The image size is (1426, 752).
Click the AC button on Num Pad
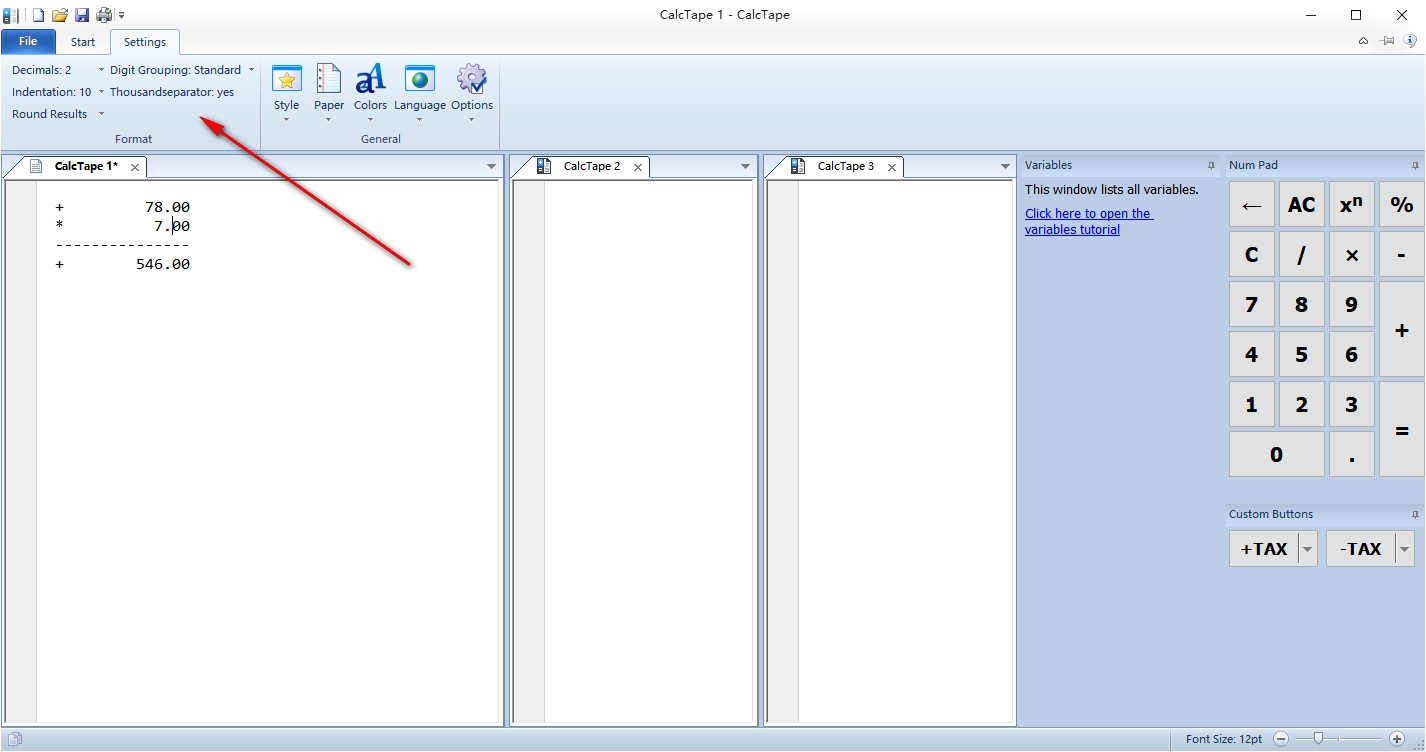(x=1301, y=205)
